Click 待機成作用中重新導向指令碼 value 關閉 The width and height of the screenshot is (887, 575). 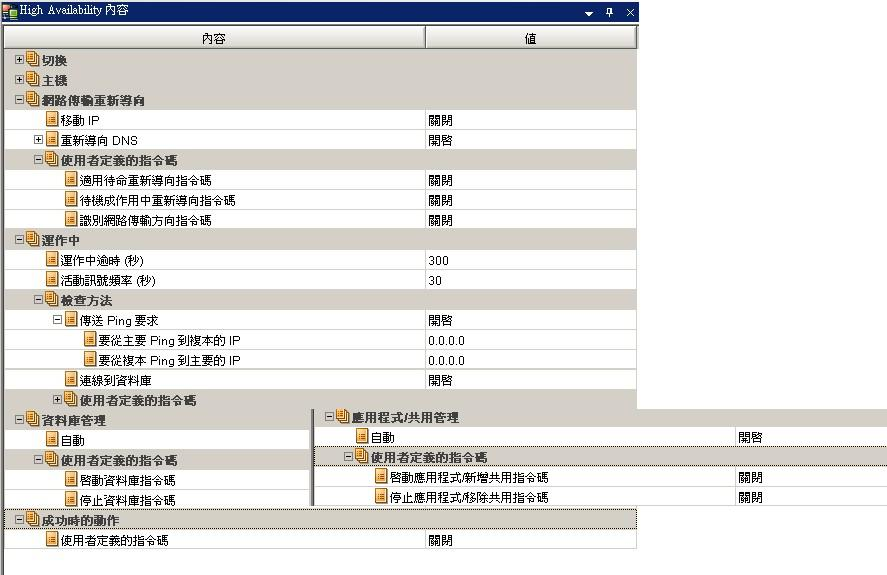[x=440, y=200]
